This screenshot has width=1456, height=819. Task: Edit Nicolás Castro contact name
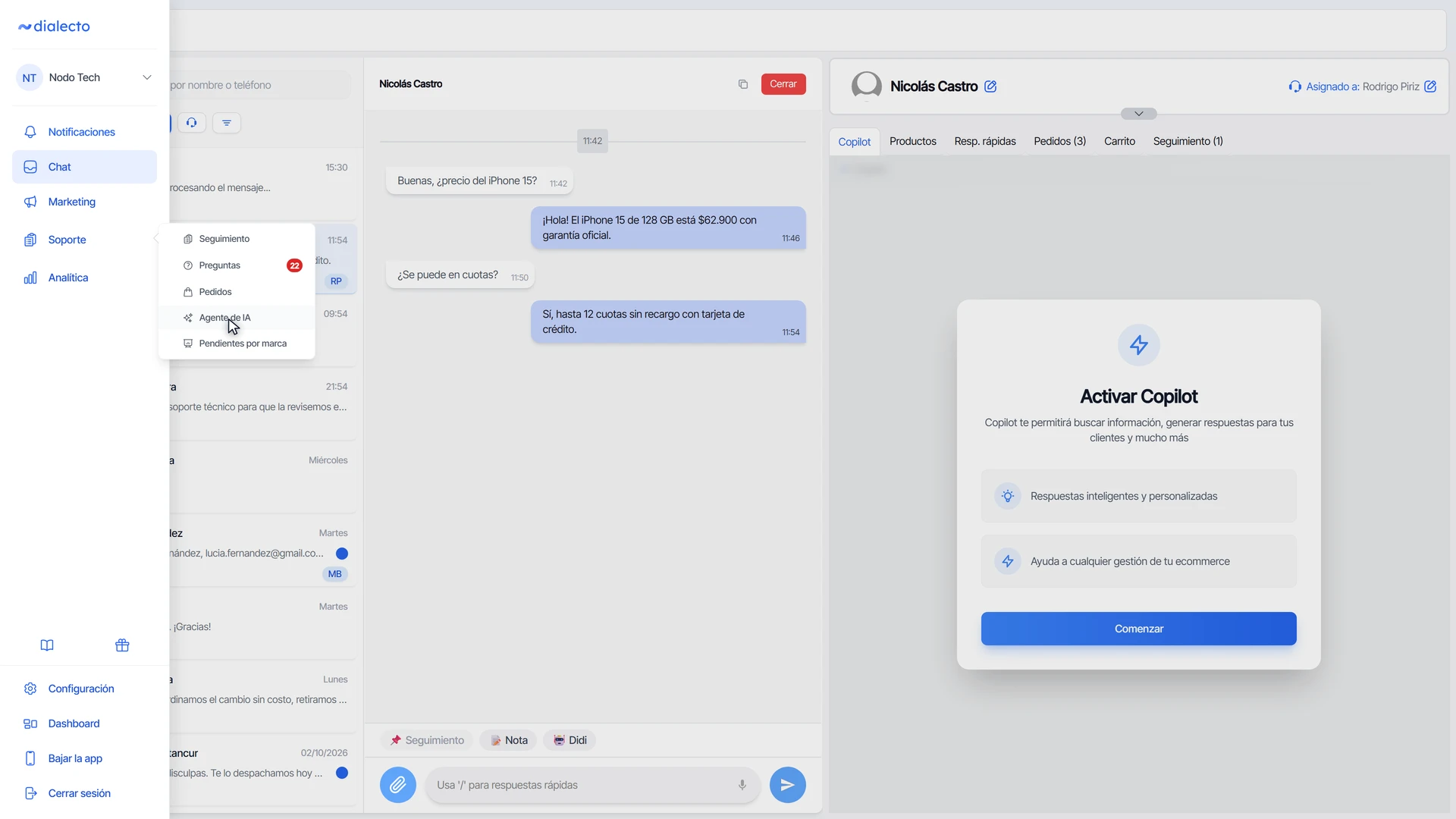[x=990, y=86]
